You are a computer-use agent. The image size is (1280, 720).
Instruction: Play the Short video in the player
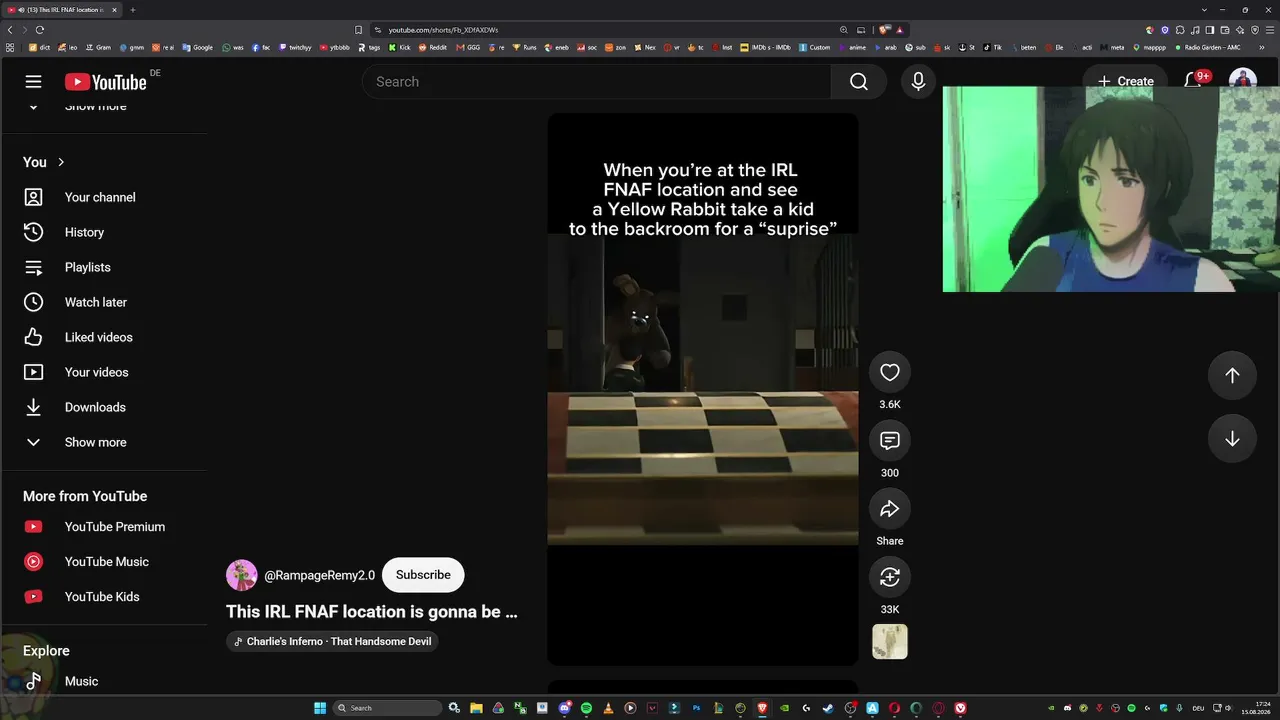703,389
